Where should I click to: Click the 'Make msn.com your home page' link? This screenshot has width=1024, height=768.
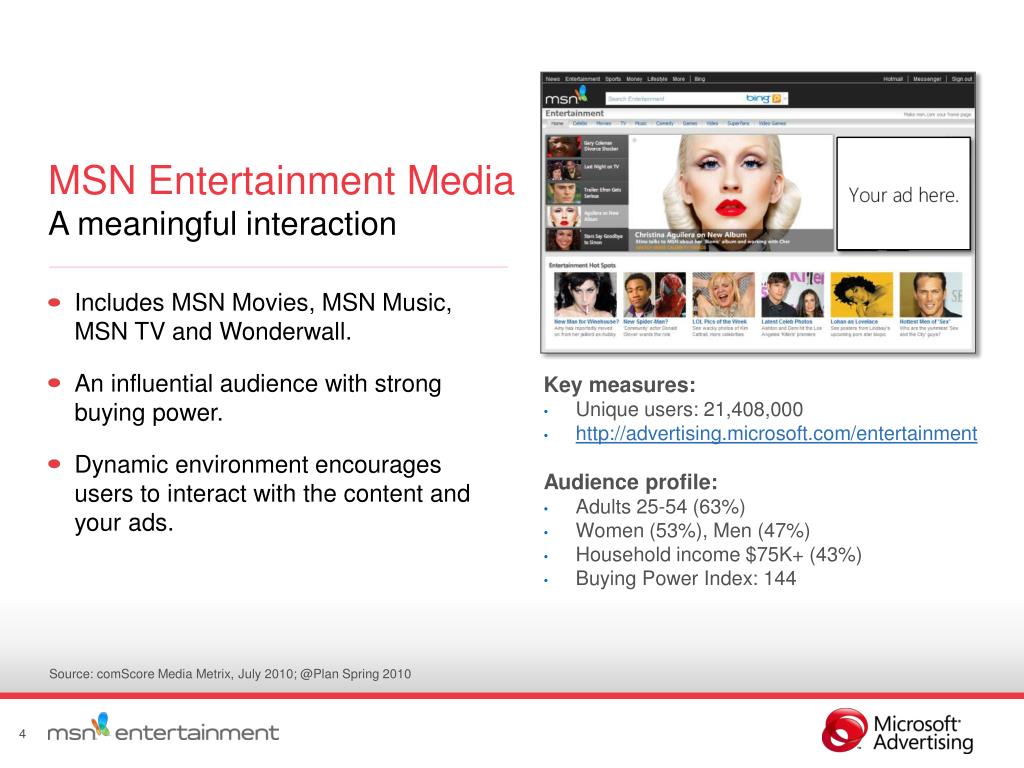click(937, 114)
